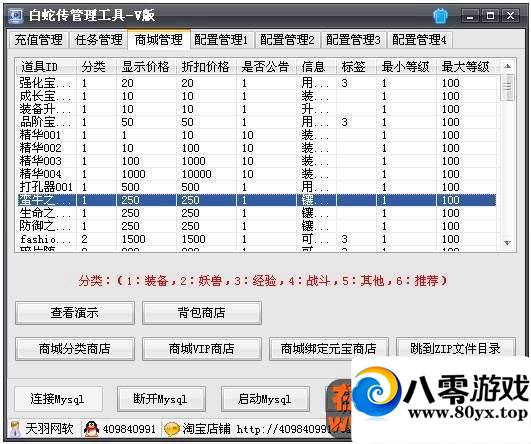Select the 配置管理1 tab
The width and height of the screenshot is (531, 444).
221,40
